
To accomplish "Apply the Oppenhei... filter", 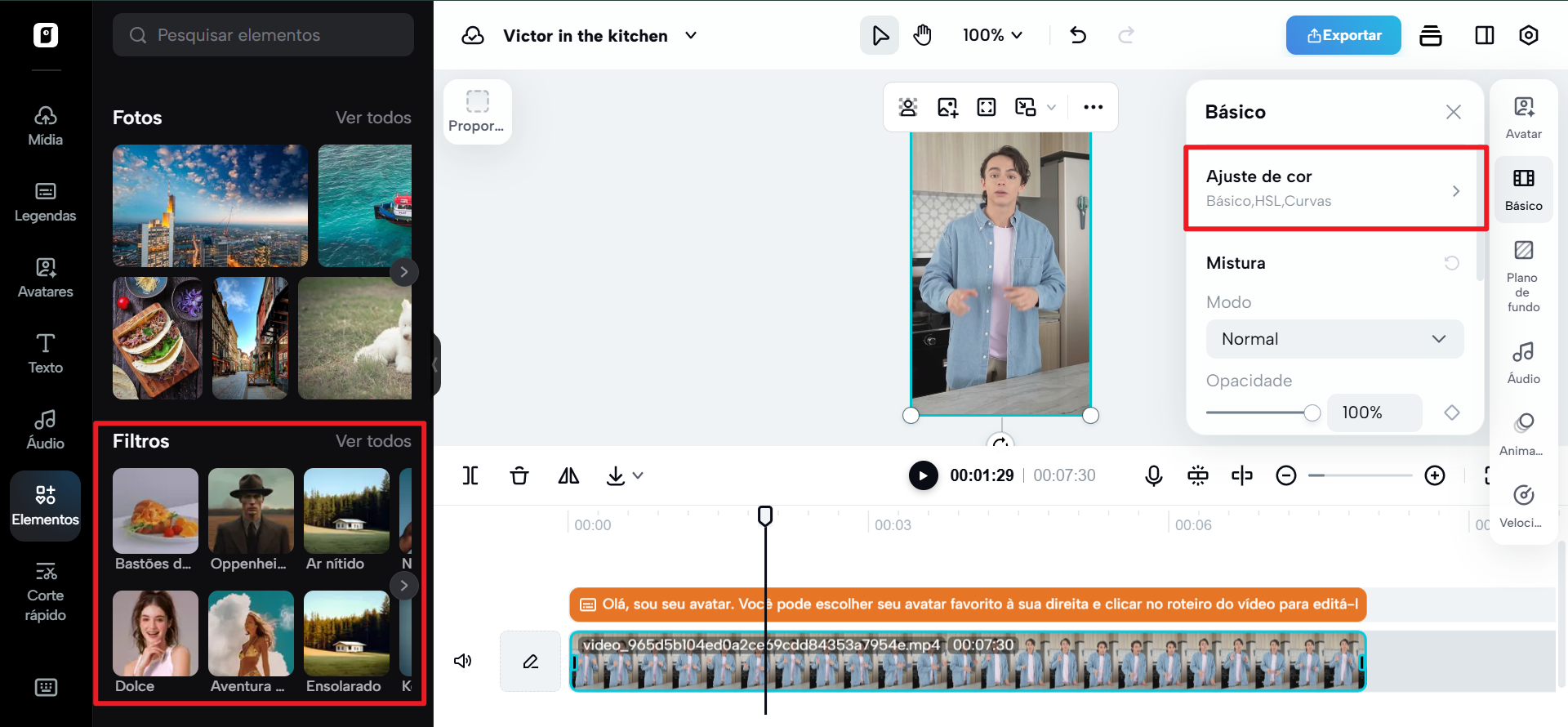I will click(x=251, y=520).
